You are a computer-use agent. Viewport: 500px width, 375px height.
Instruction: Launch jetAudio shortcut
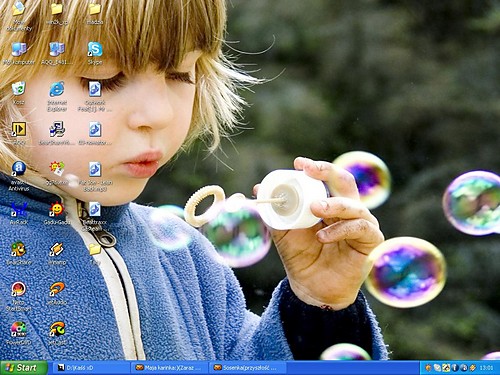[57, 289]
